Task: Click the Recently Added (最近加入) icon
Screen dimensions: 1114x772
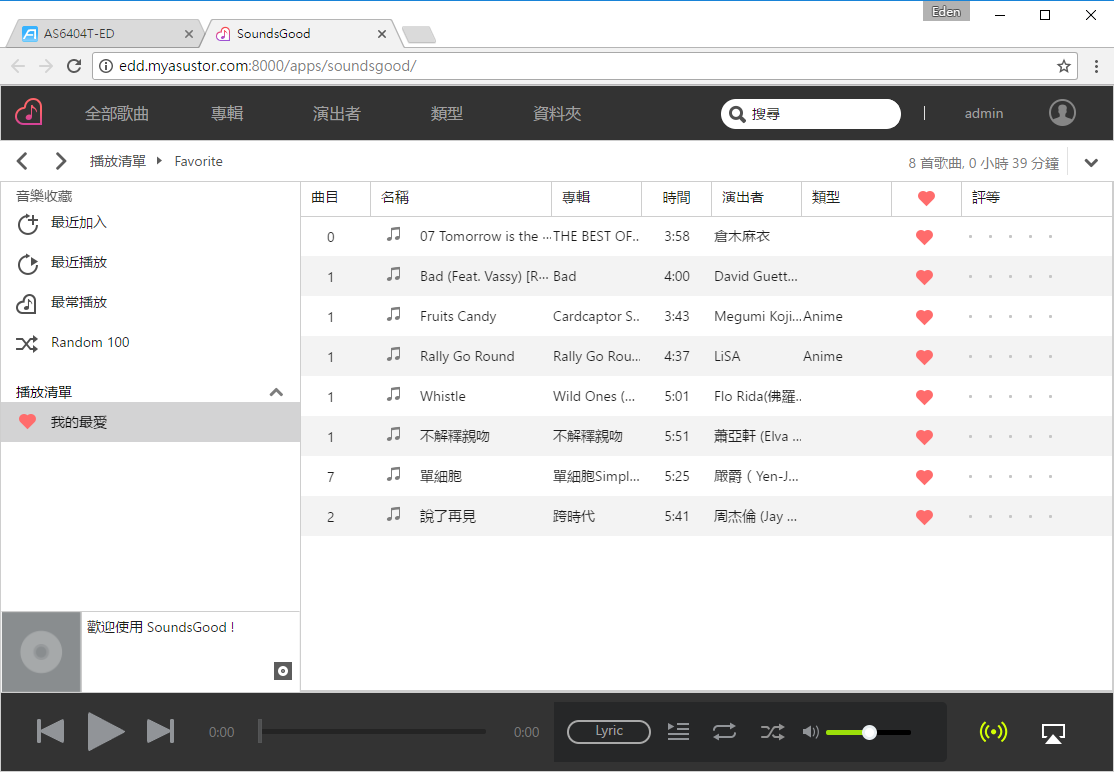Action: click(27, 224)
